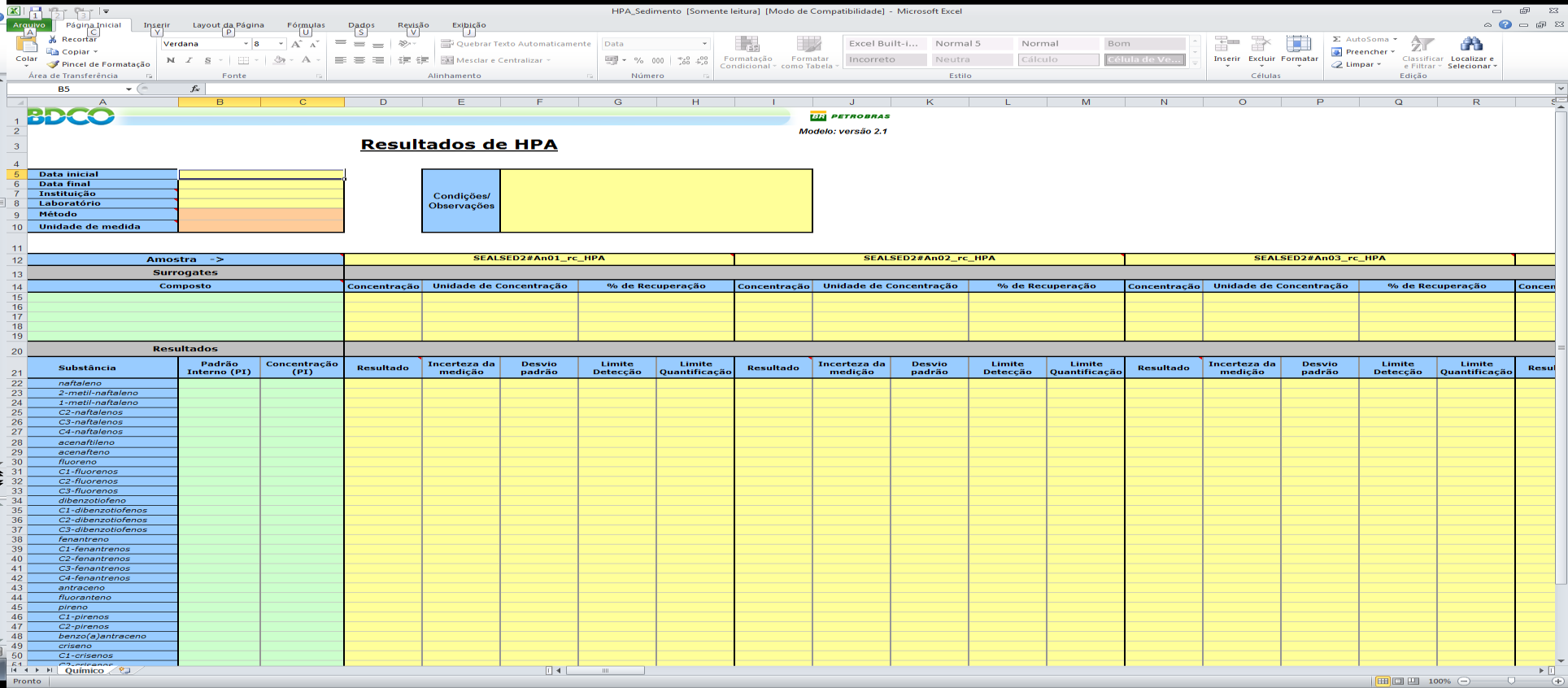The width and height of the screenshot is (1568, 688).
Task: Decrease font size with the smaller A icon
Action: [x=314, y=44]
